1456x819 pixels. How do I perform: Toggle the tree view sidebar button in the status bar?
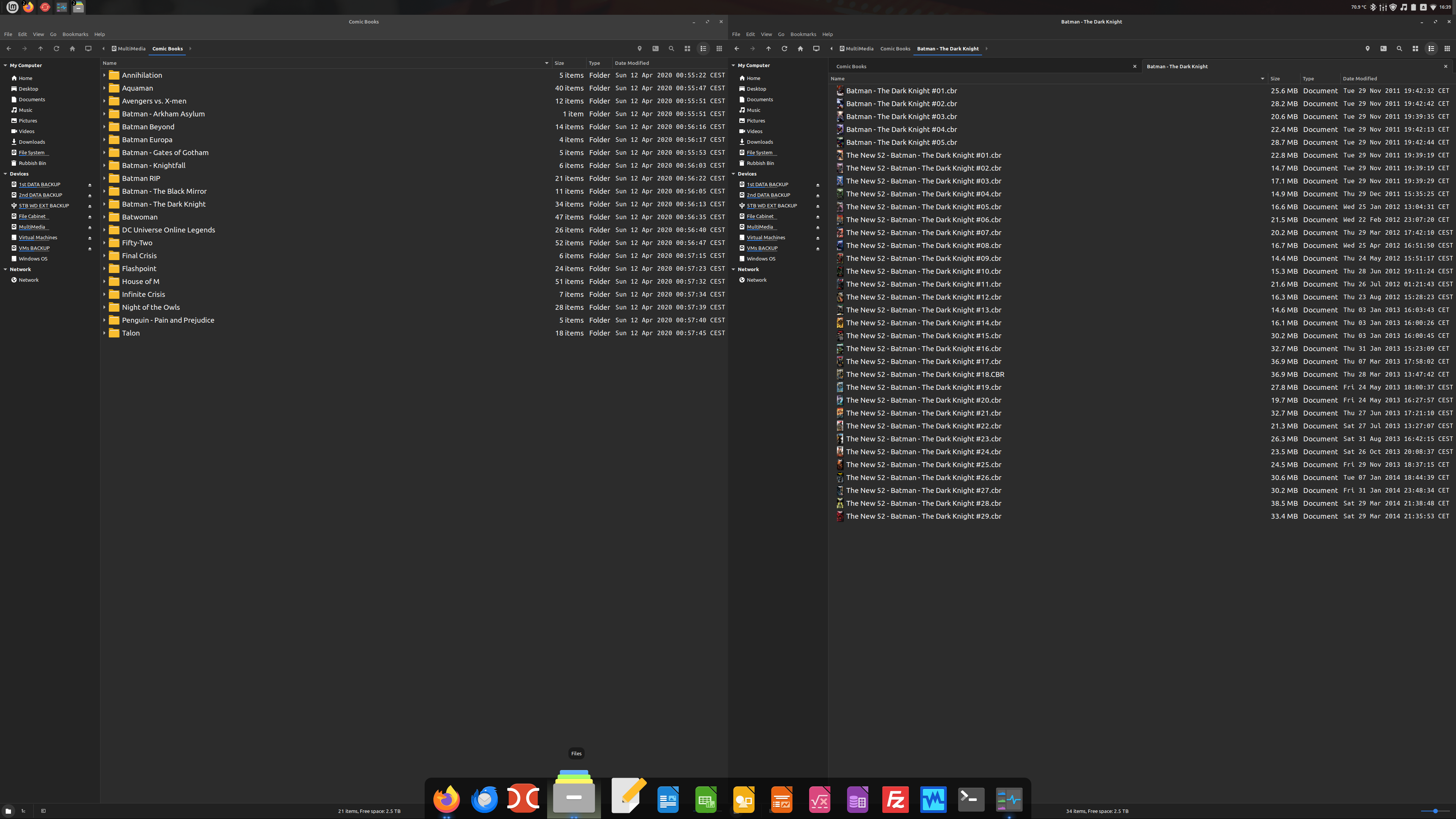point(24,811)
